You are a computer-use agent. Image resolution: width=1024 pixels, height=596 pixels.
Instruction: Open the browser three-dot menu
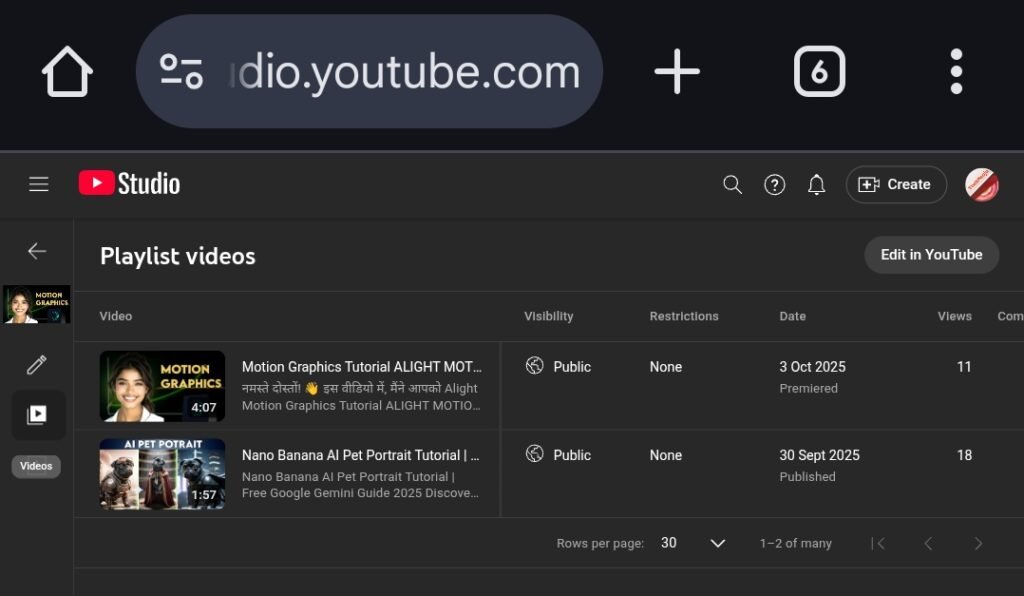click(955, 70)
